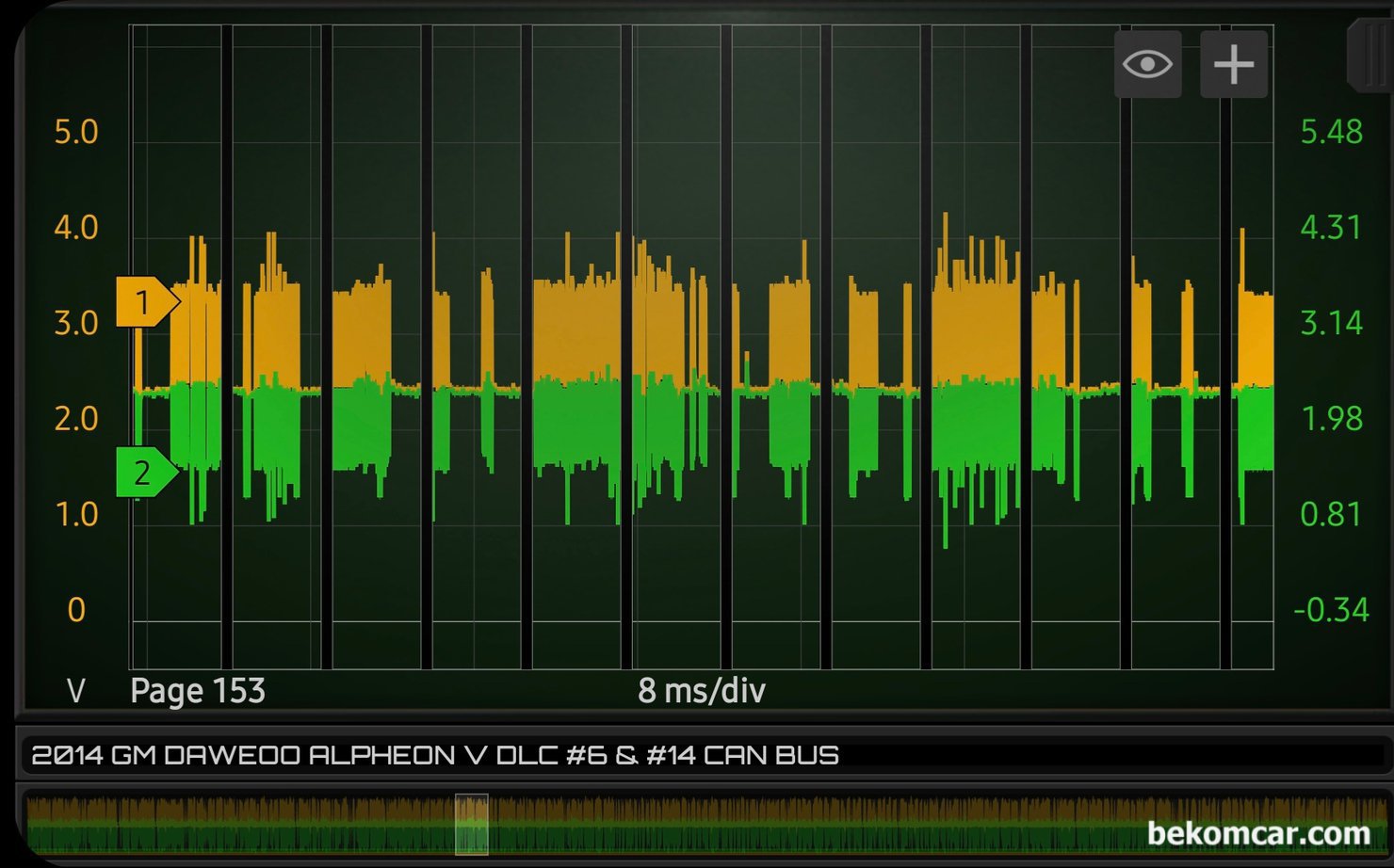Viewport: 1394px width, 868px height.
Task: Click the 8 ms/div timebase label
Action: pos(701,691)
